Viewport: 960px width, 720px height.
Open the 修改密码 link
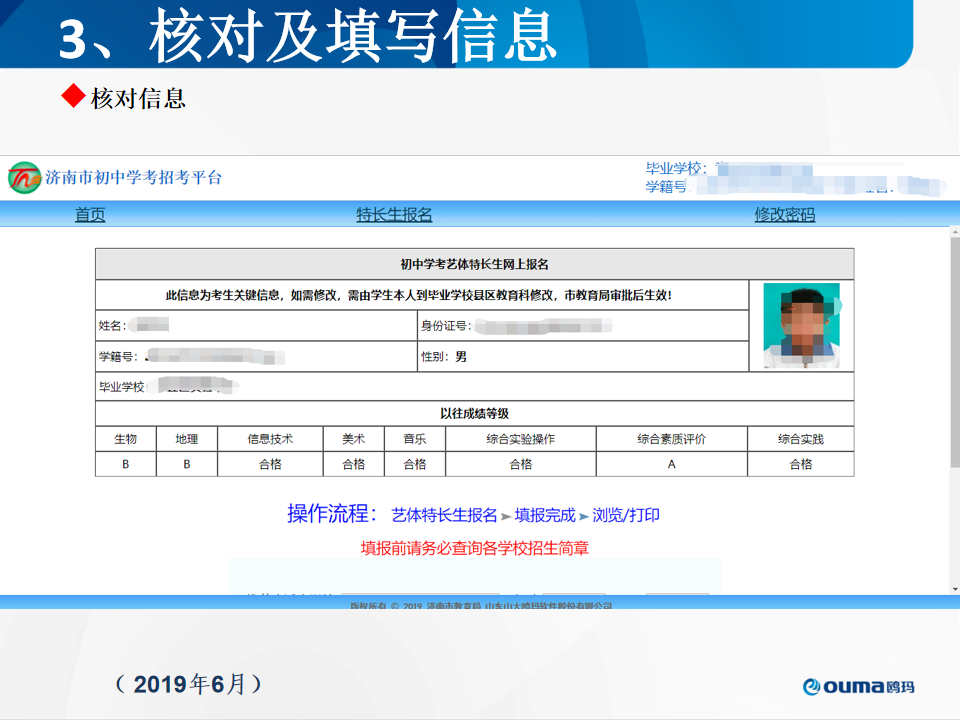(784, 214)
